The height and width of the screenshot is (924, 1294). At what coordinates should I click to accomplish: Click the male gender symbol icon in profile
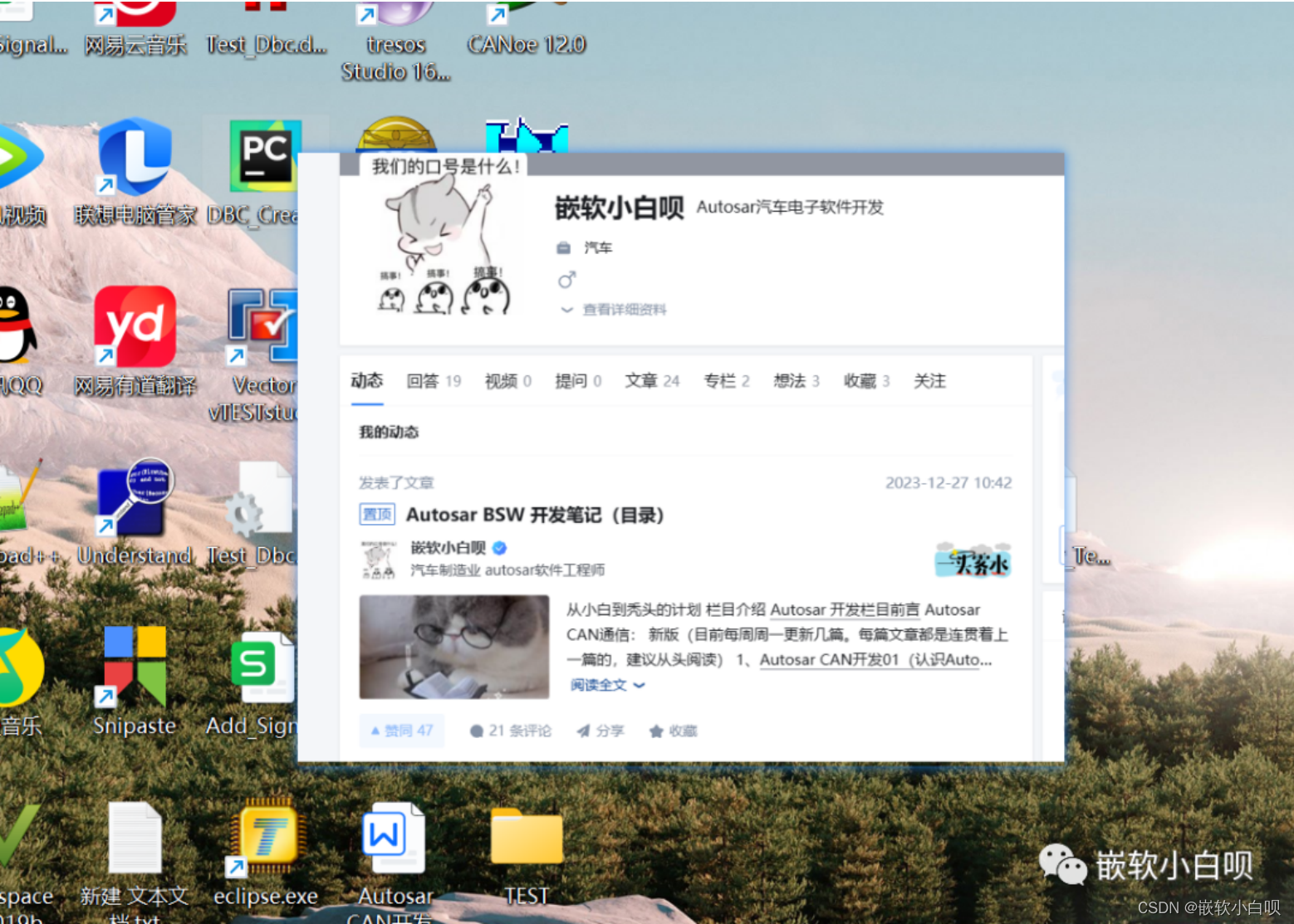click(566, 280)
